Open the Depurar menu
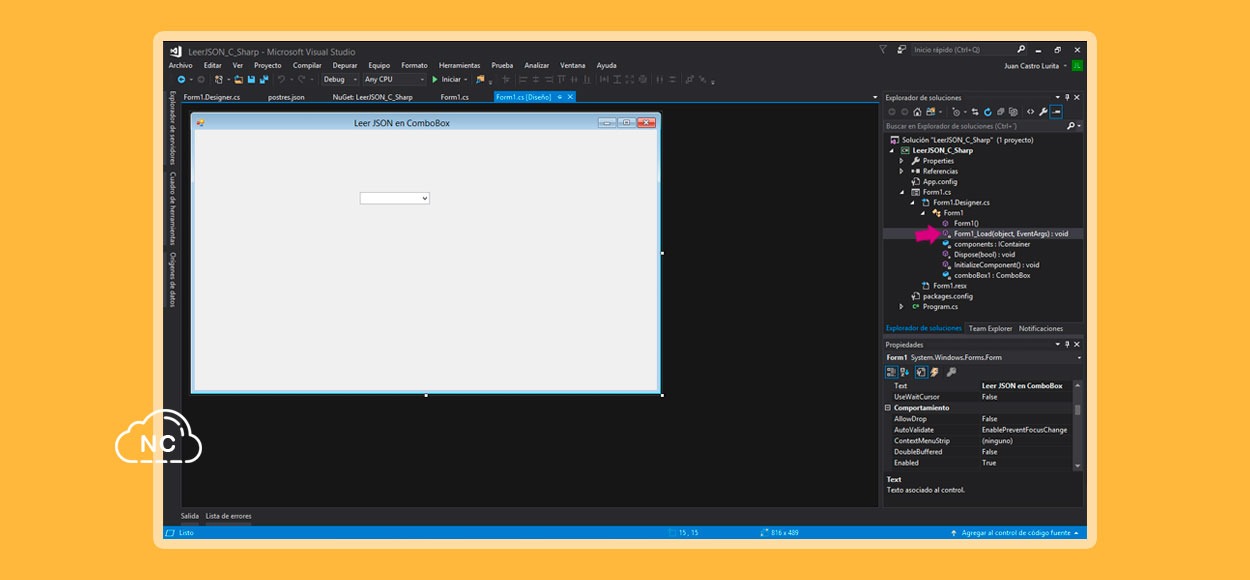This screenshot has width=1250, height=580. pyautogui.click(x=345, y=65)
